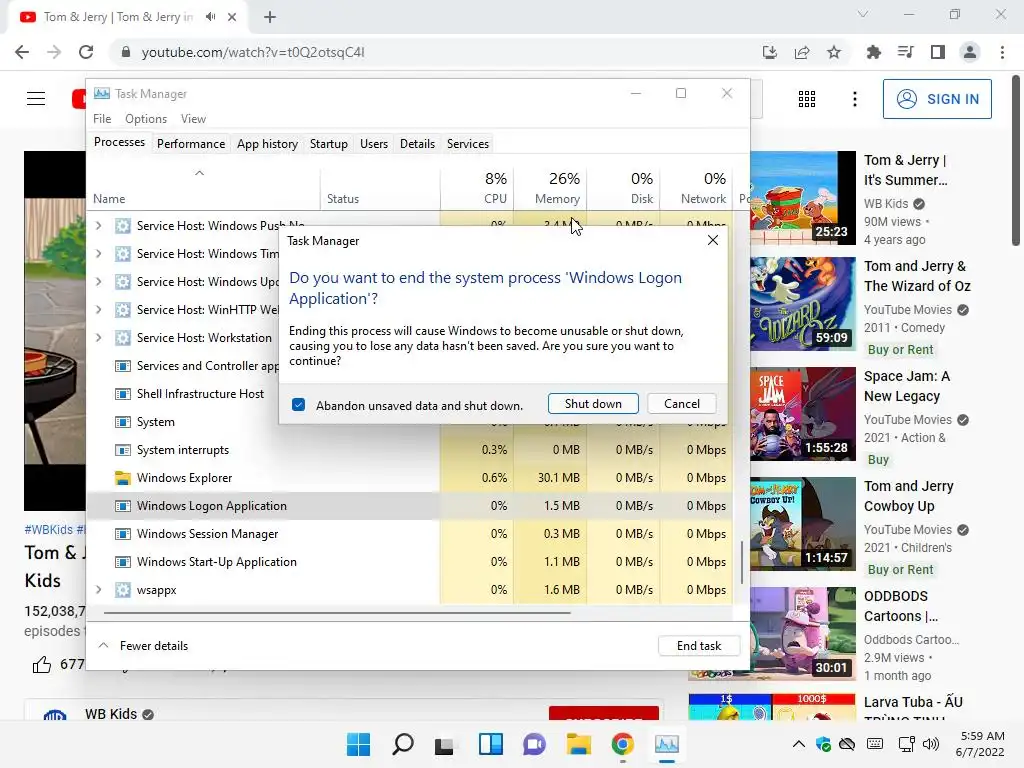Click the Shell Infrastructure Host icon
Screen dimensions: 1024x768
pyautogui.click(x=123, y=394)
